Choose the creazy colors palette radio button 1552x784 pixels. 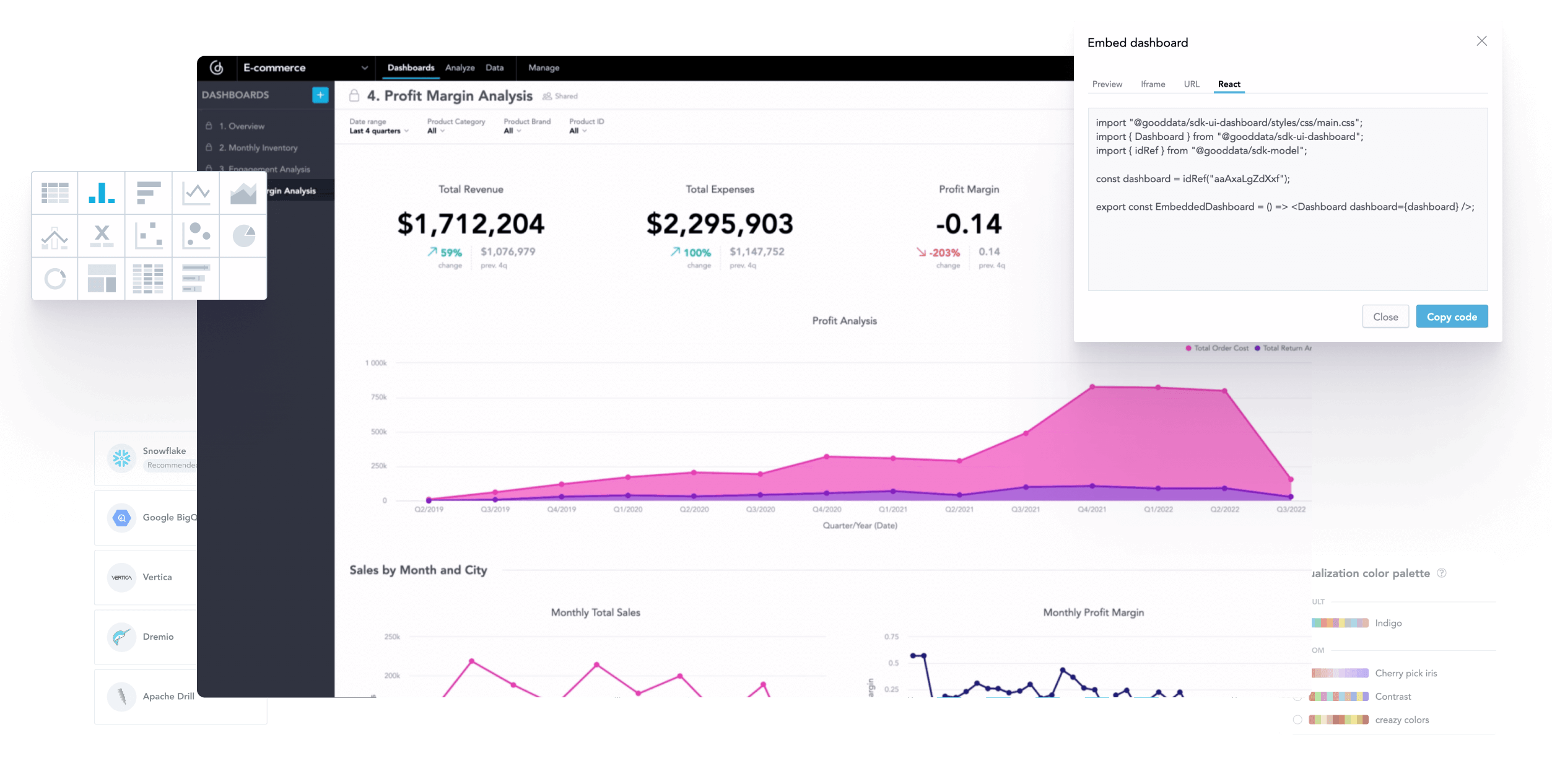click(x=1298, y=720)
